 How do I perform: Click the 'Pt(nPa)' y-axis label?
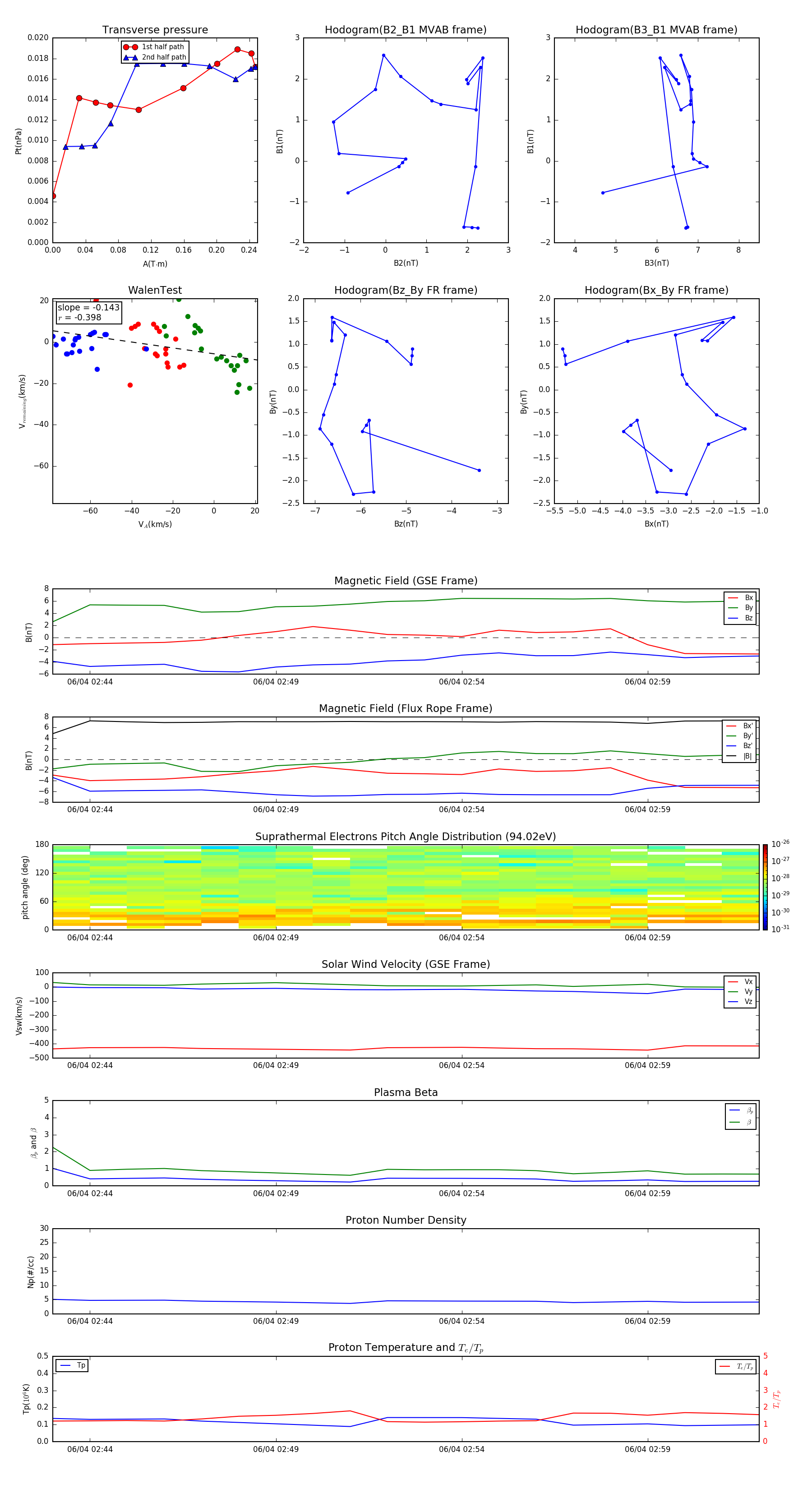(x=18, y=141)
